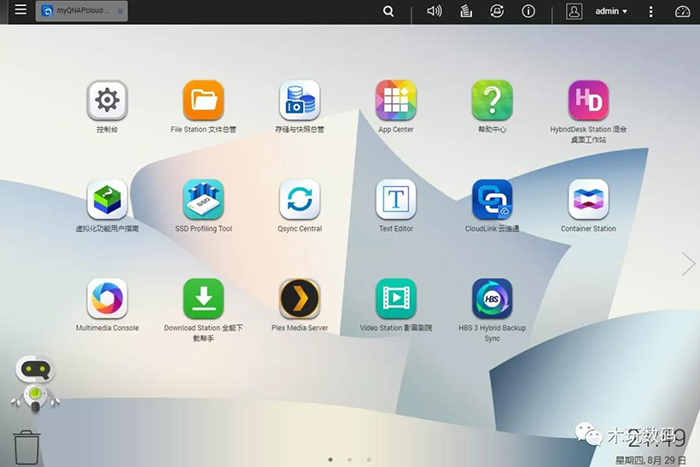Select third desktop page dot
This screenshot has height=467, width=700.
(x=369, y=459)
